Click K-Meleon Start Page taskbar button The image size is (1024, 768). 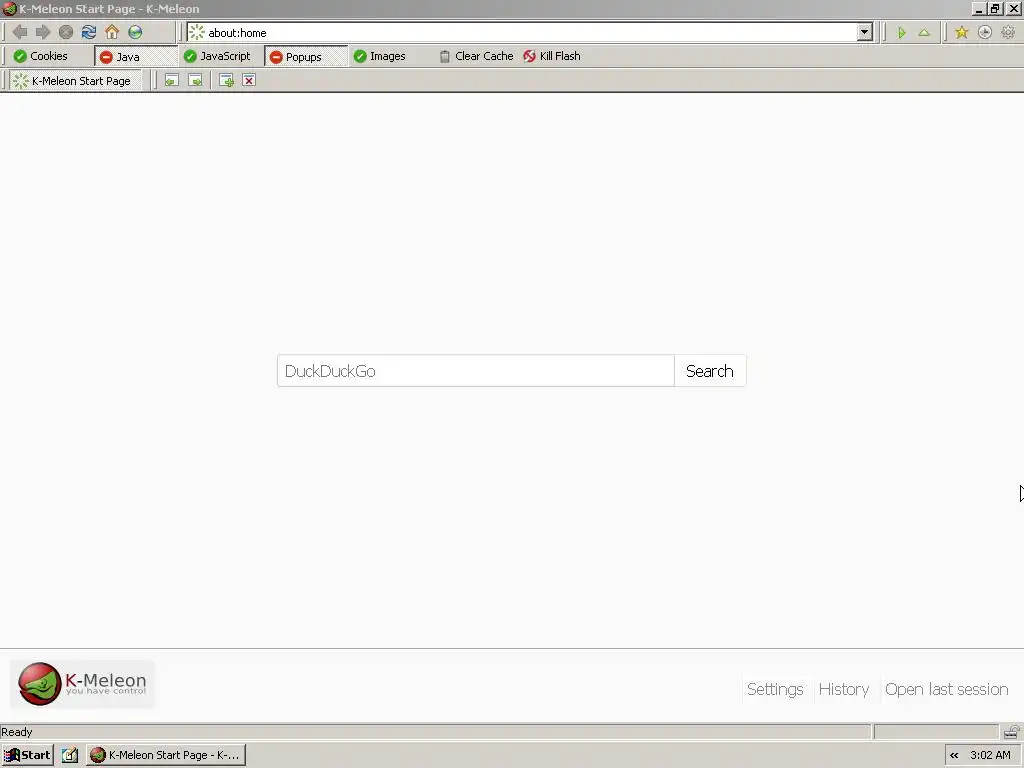pos(166,755)
